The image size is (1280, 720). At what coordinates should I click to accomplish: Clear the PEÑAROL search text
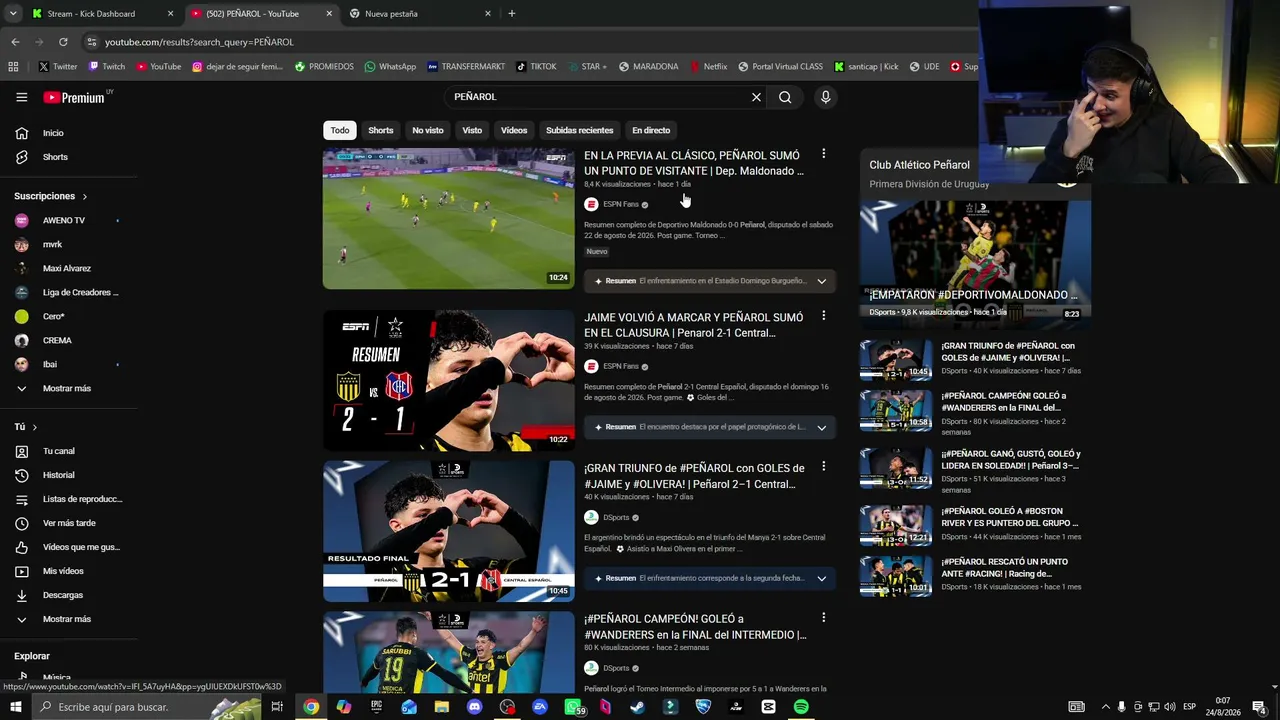(756, 97)
